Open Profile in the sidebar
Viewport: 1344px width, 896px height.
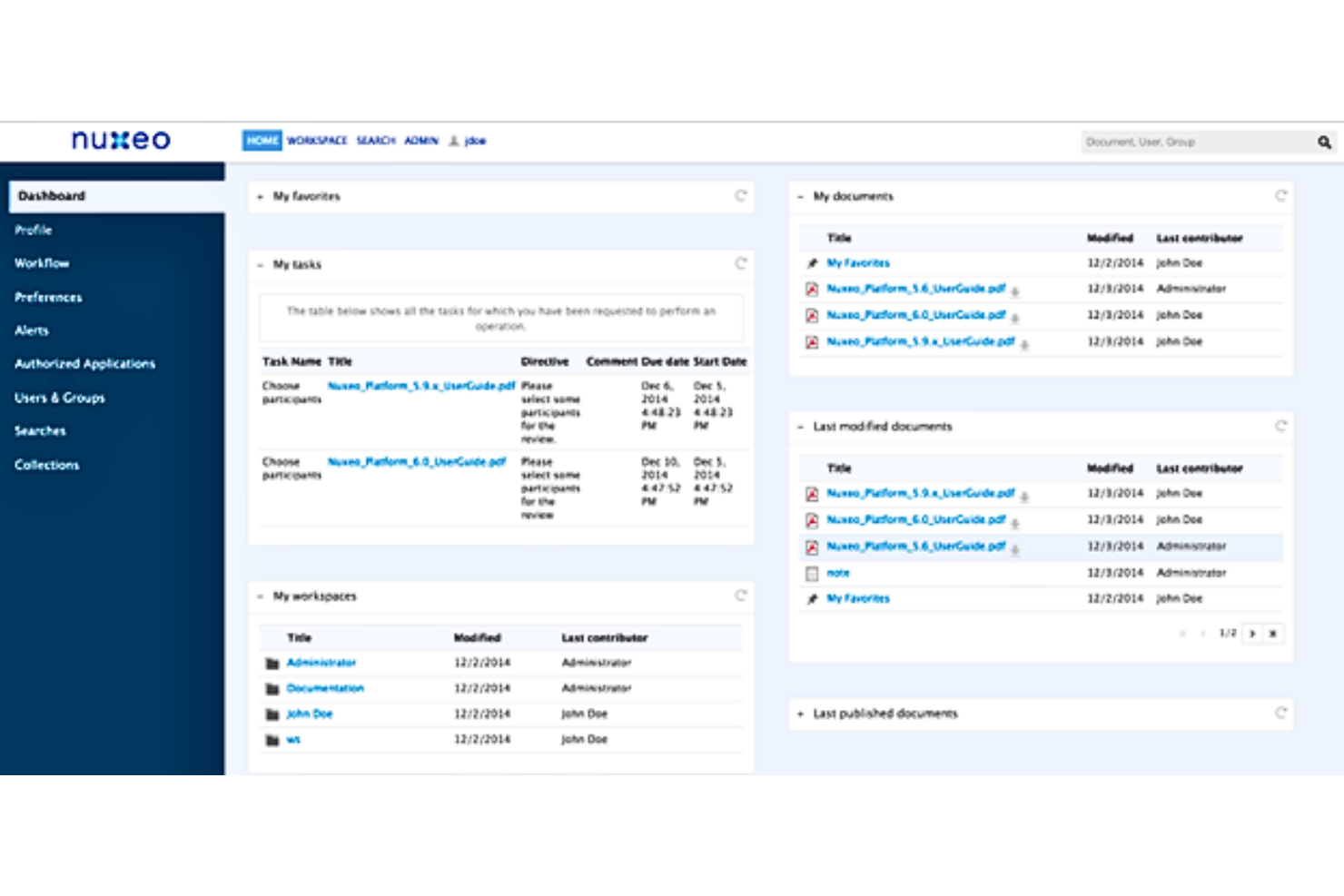34,230
